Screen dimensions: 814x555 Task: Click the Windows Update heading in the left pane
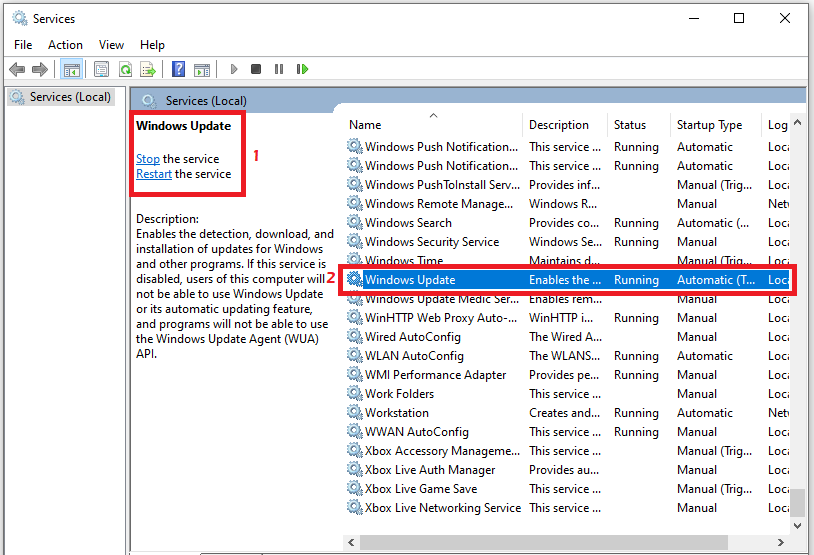pyautogui.click(x=183, y=126)
